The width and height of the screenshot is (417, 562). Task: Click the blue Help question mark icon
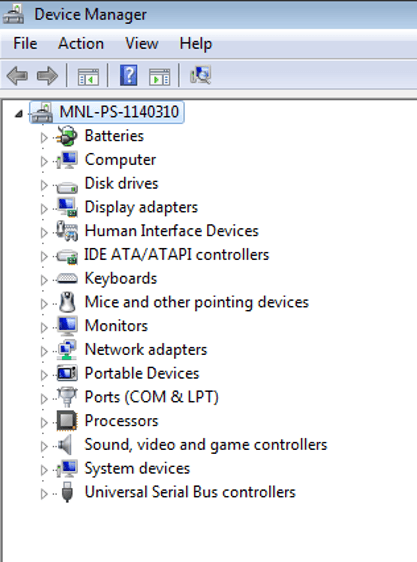point(129,75)
